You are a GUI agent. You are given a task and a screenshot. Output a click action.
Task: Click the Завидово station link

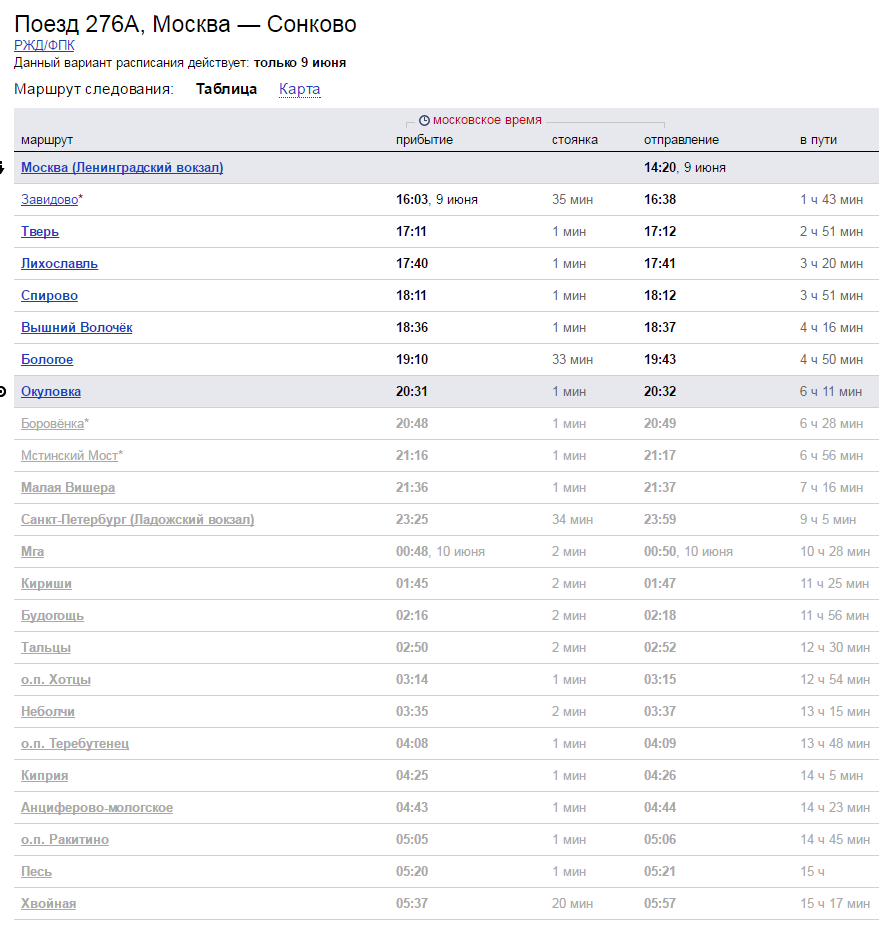pos(49,200)
